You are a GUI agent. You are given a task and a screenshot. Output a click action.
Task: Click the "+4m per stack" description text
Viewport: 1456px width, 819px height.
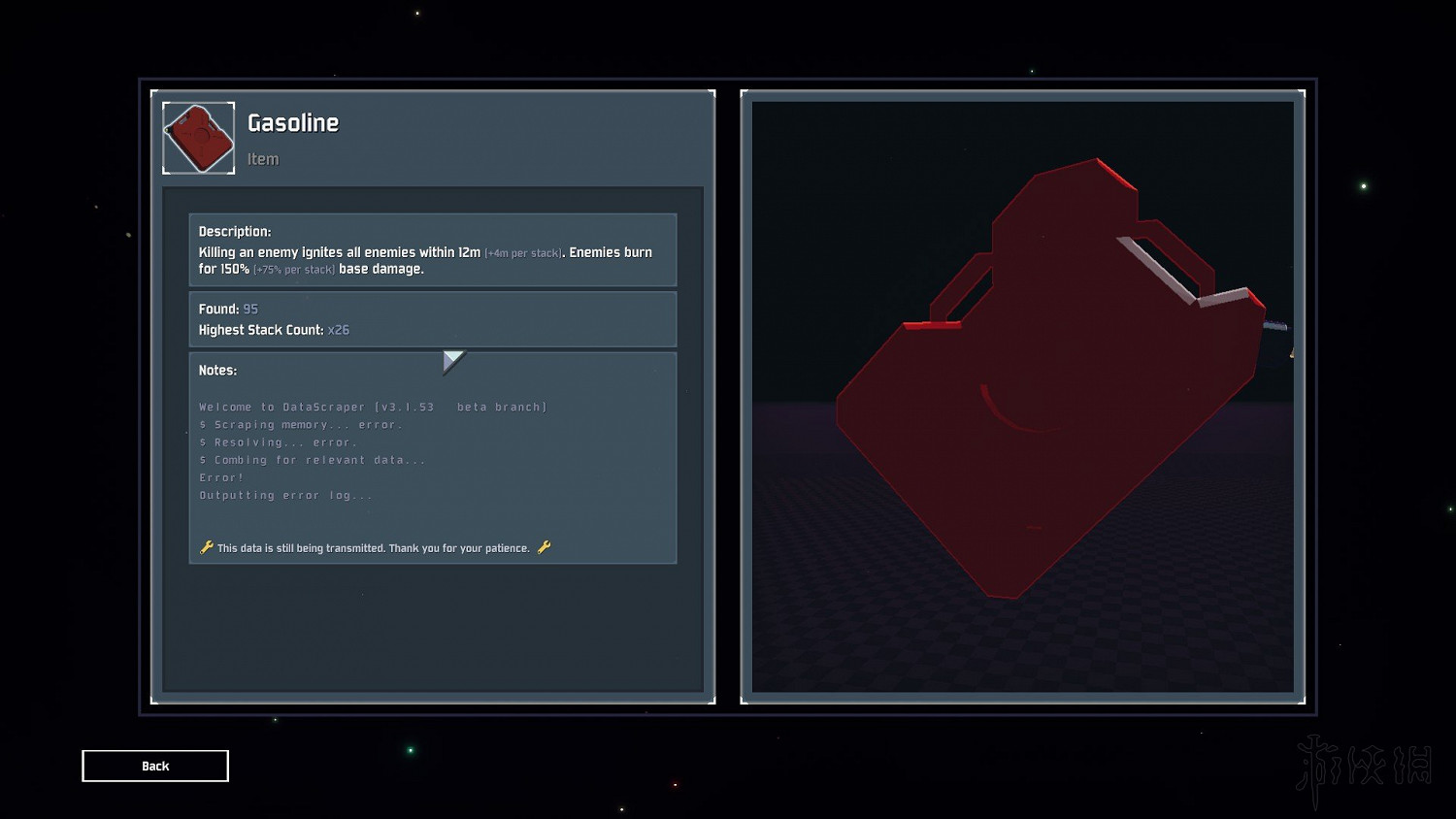tap(523, 253)
